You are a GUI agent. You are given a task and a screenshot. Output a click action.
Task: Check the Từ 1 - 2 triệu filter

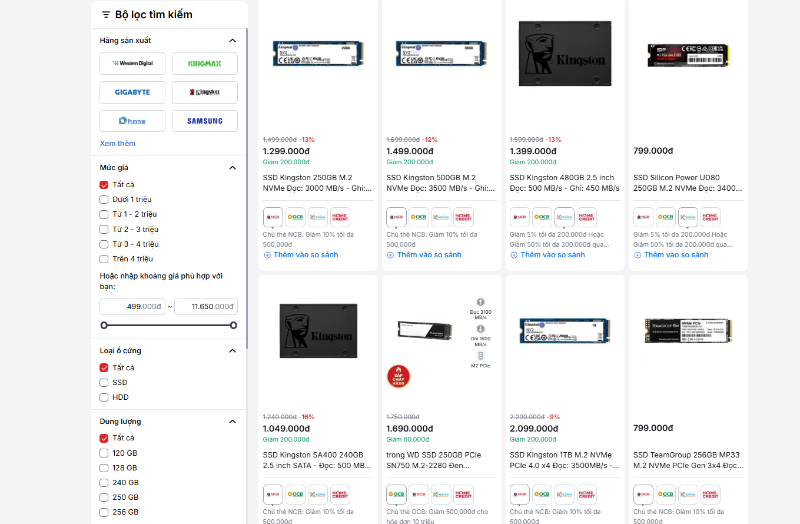point(104,214)
